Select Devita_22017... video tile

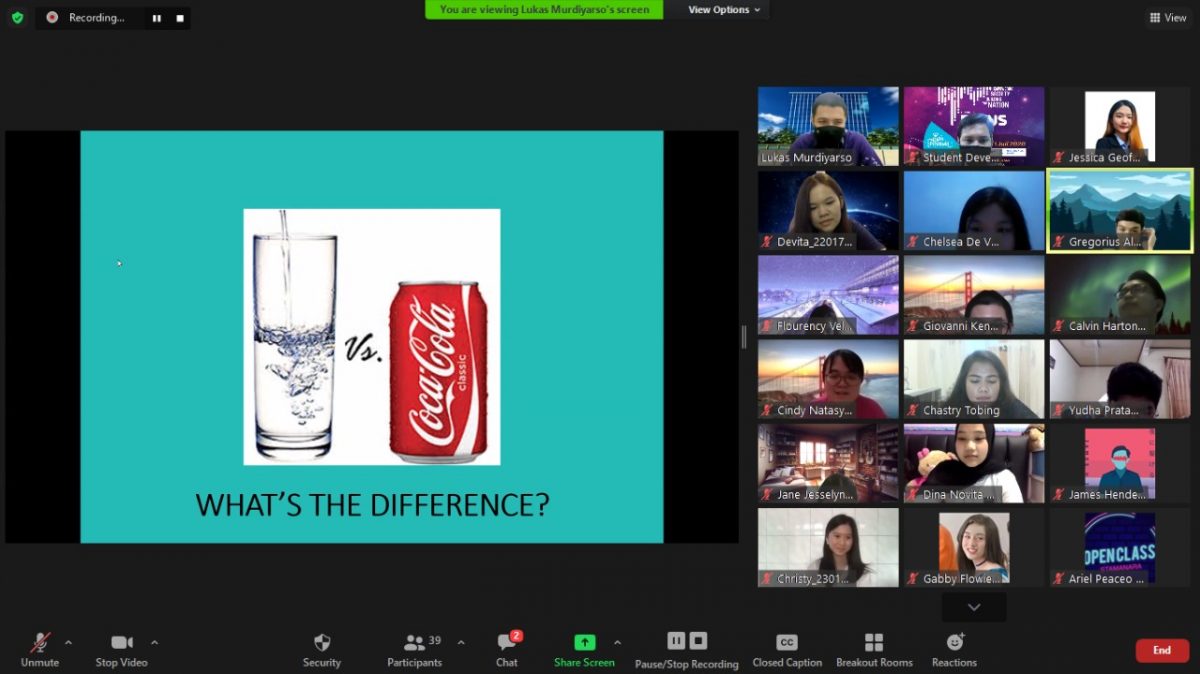828,210
